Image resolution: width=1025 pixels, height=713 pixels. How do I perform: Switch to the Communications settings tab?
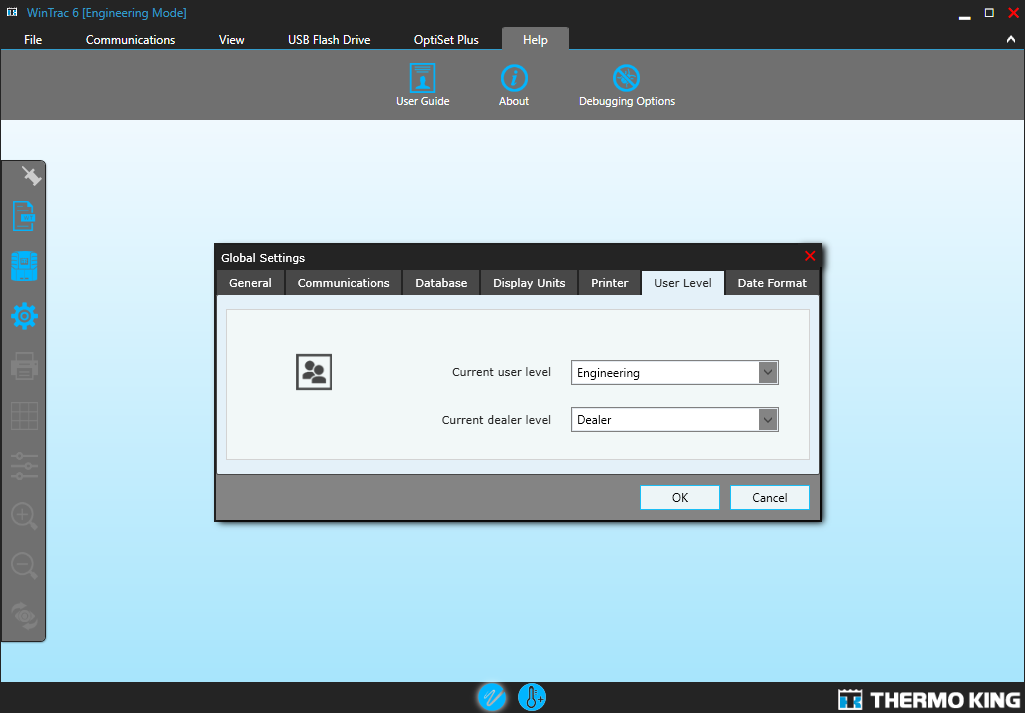(343, 283)
